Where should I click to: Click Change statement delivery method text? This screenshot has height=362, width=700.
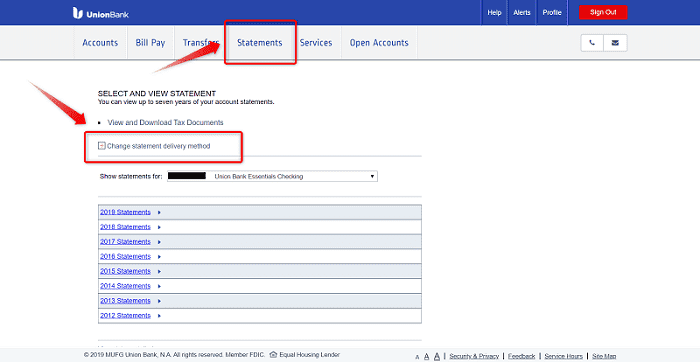coord(158,146)
